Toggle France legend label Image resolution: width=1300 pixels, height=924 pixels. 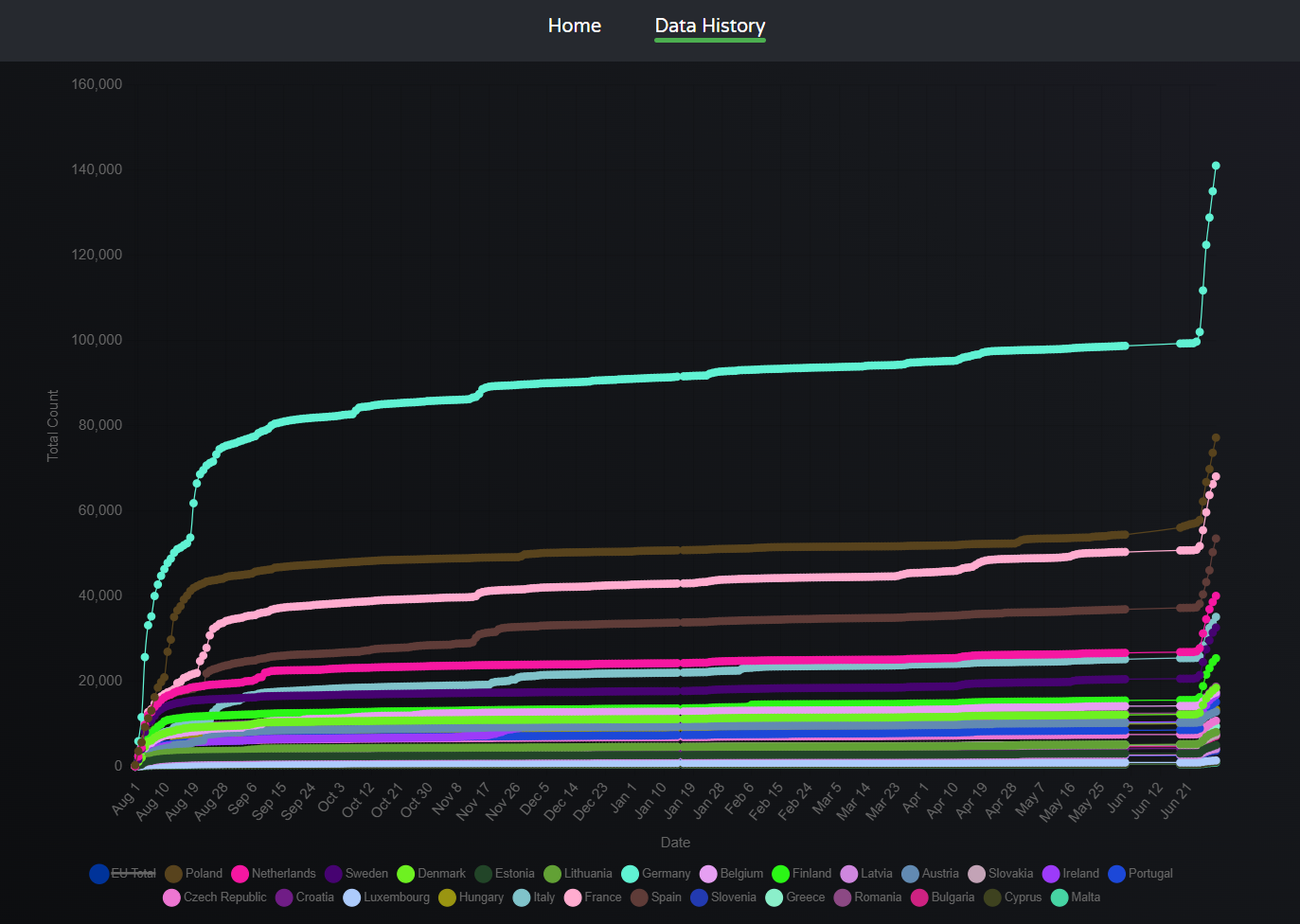(603, 897)
